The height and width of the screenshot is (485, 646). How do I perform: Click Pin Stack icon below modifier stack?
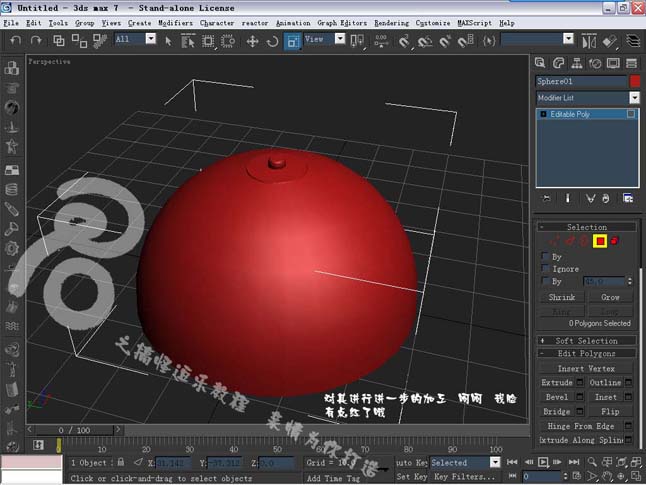pyautogui.click(x=547, y=198)
